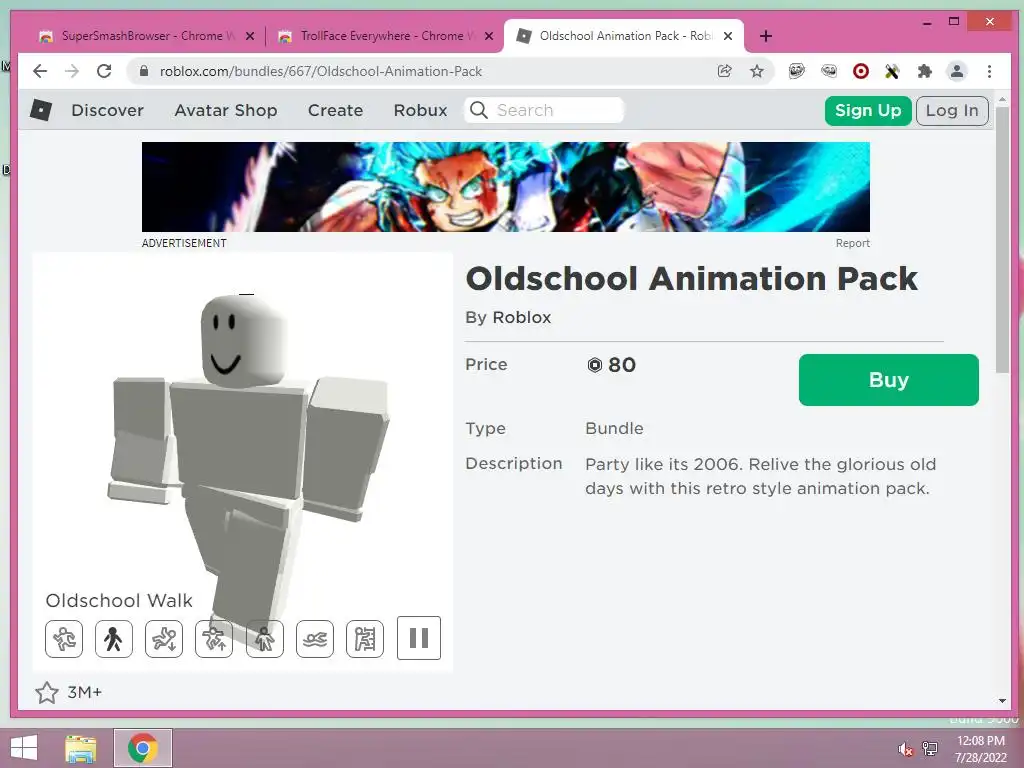Open the network tray icon
This screenshot has width=1024, height=768.
(x=930, y=749)
